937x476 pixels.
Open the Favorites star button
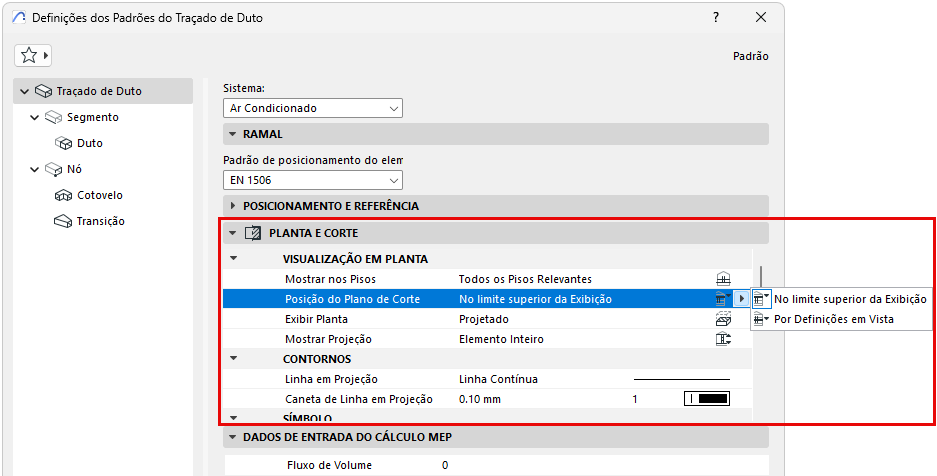[x=33, y=56]
